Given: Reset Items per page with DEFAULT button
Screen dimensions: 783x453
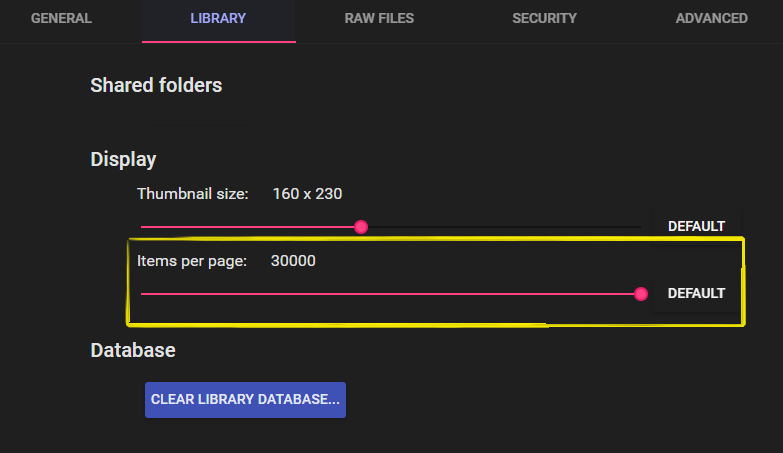Looking at the screenshot, I should click(x=696, y=293).
